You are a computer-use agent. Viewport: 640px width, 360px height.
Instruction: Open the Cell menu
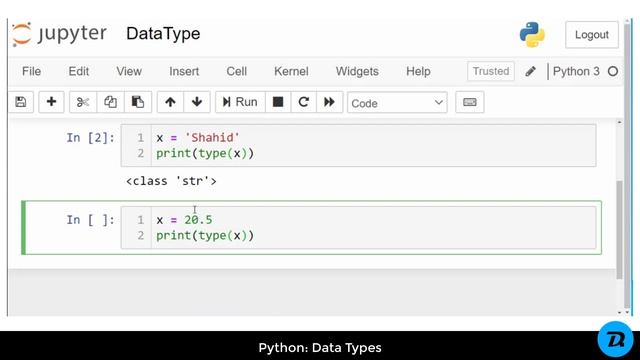pyautogui.click(x=237, y=71)
